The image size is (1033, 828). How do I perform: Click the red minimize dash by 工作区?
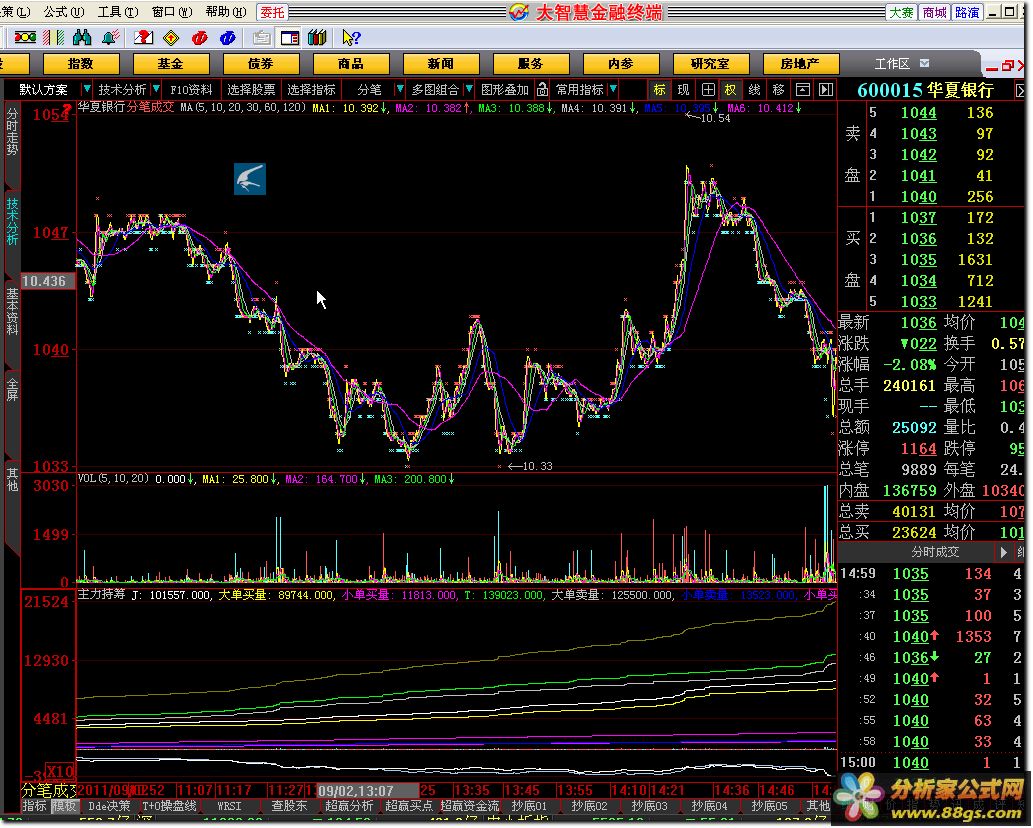tap(992, 68)
